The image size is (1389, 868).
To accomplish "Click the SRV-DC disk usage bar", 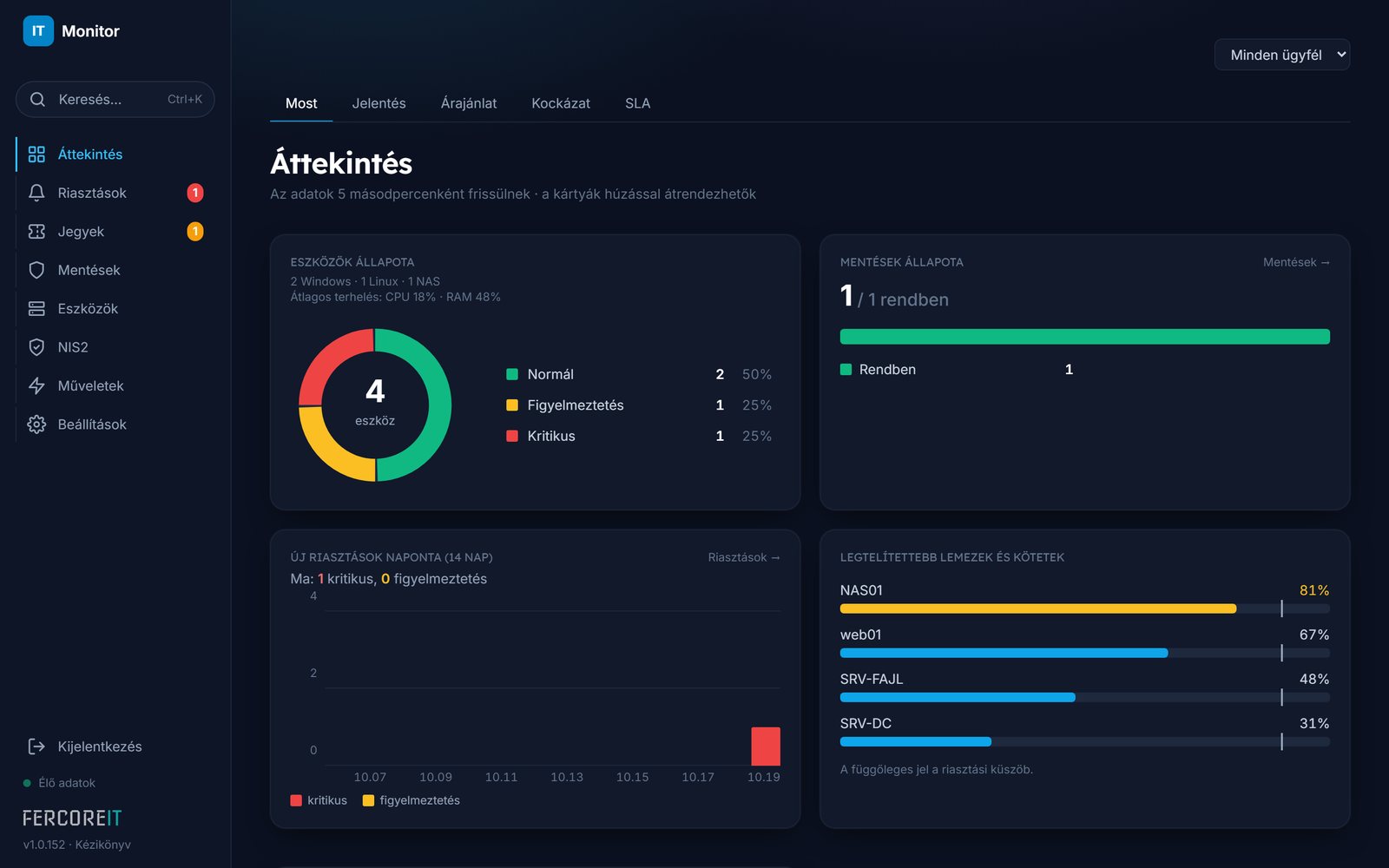I will coord(1085,742).
